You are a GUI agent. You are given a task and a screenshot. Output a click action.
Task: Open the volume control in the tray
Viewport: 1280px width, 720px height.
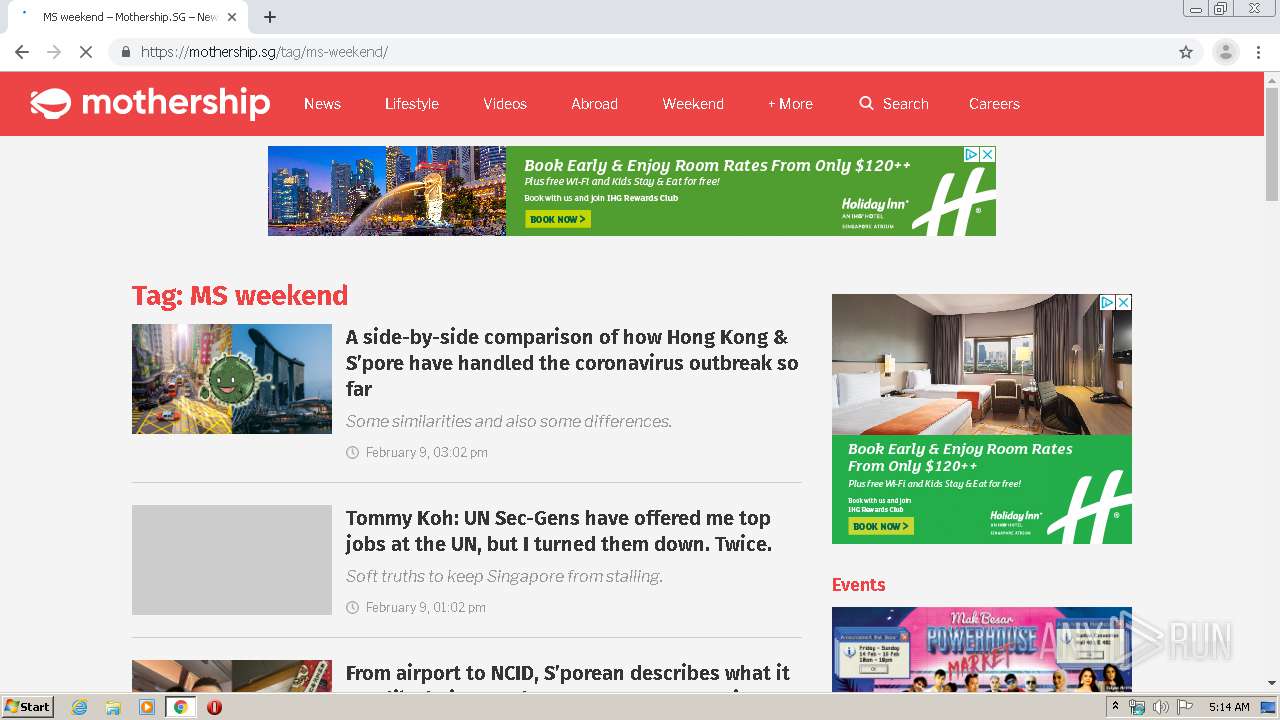[x=1160, y=707]
